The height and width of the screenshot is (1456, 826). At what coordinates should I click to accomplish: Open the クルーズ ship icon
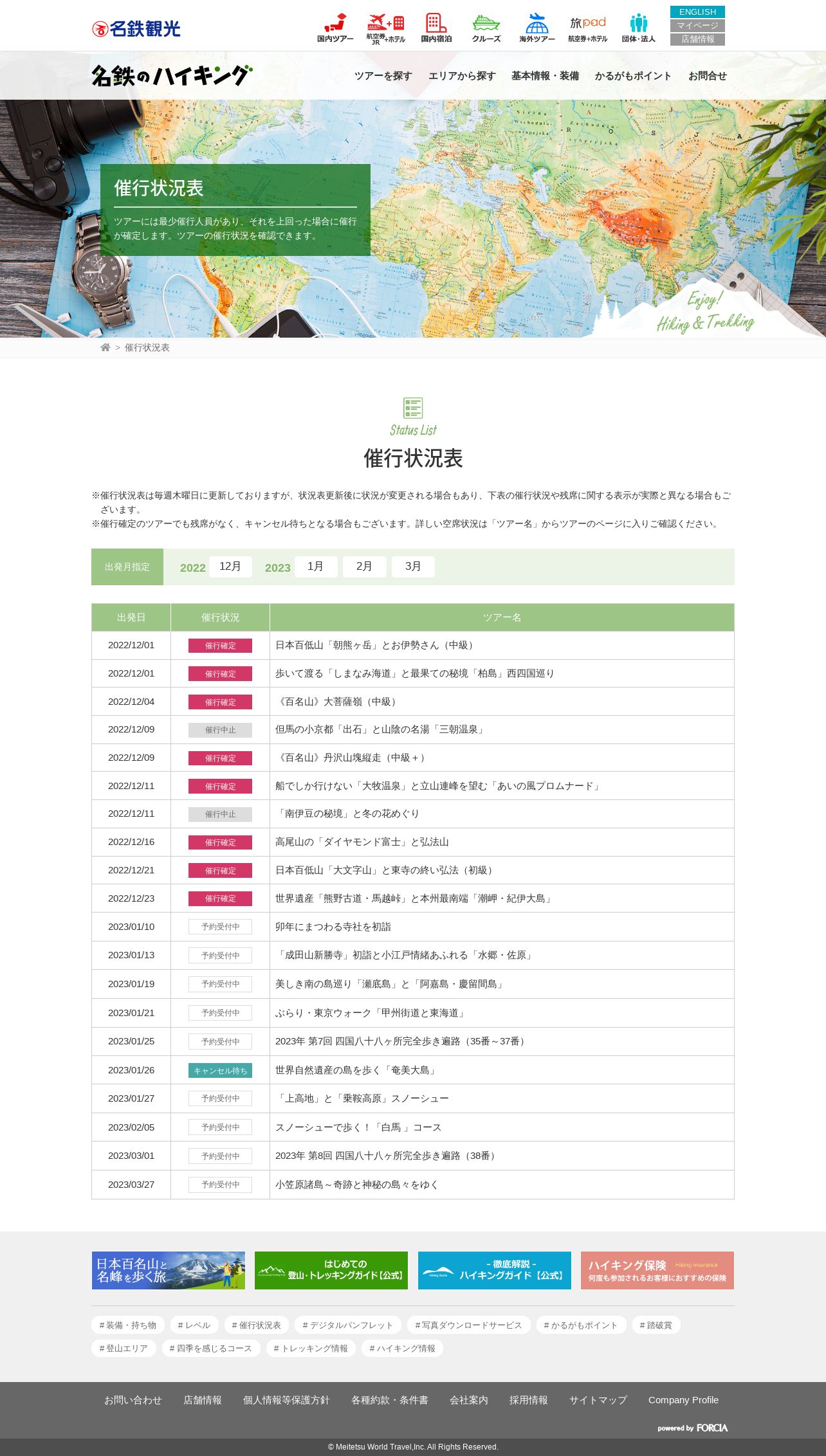[486, 28]
